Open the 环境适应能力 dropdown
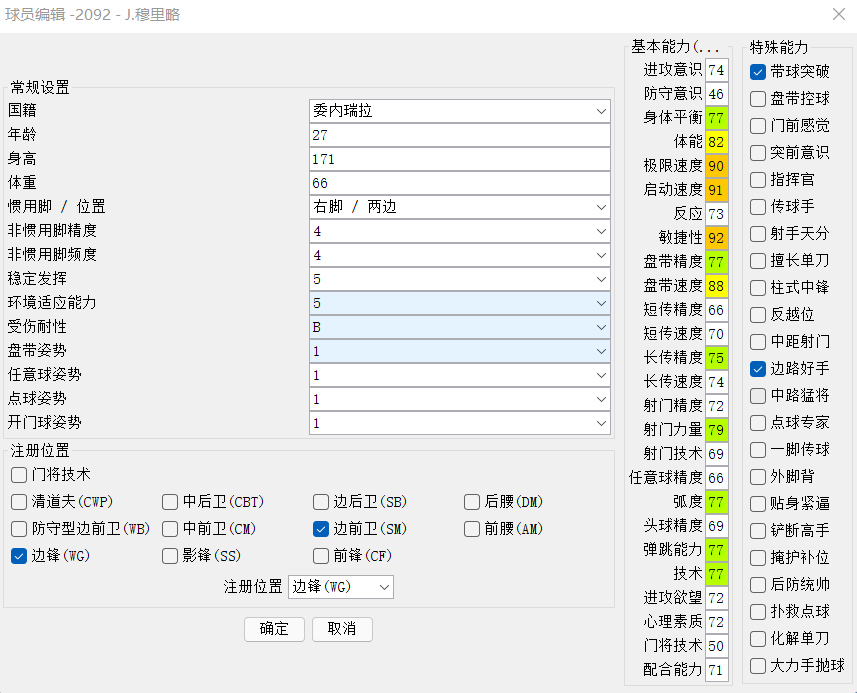857x693 pixels. [x=460, y=303]
